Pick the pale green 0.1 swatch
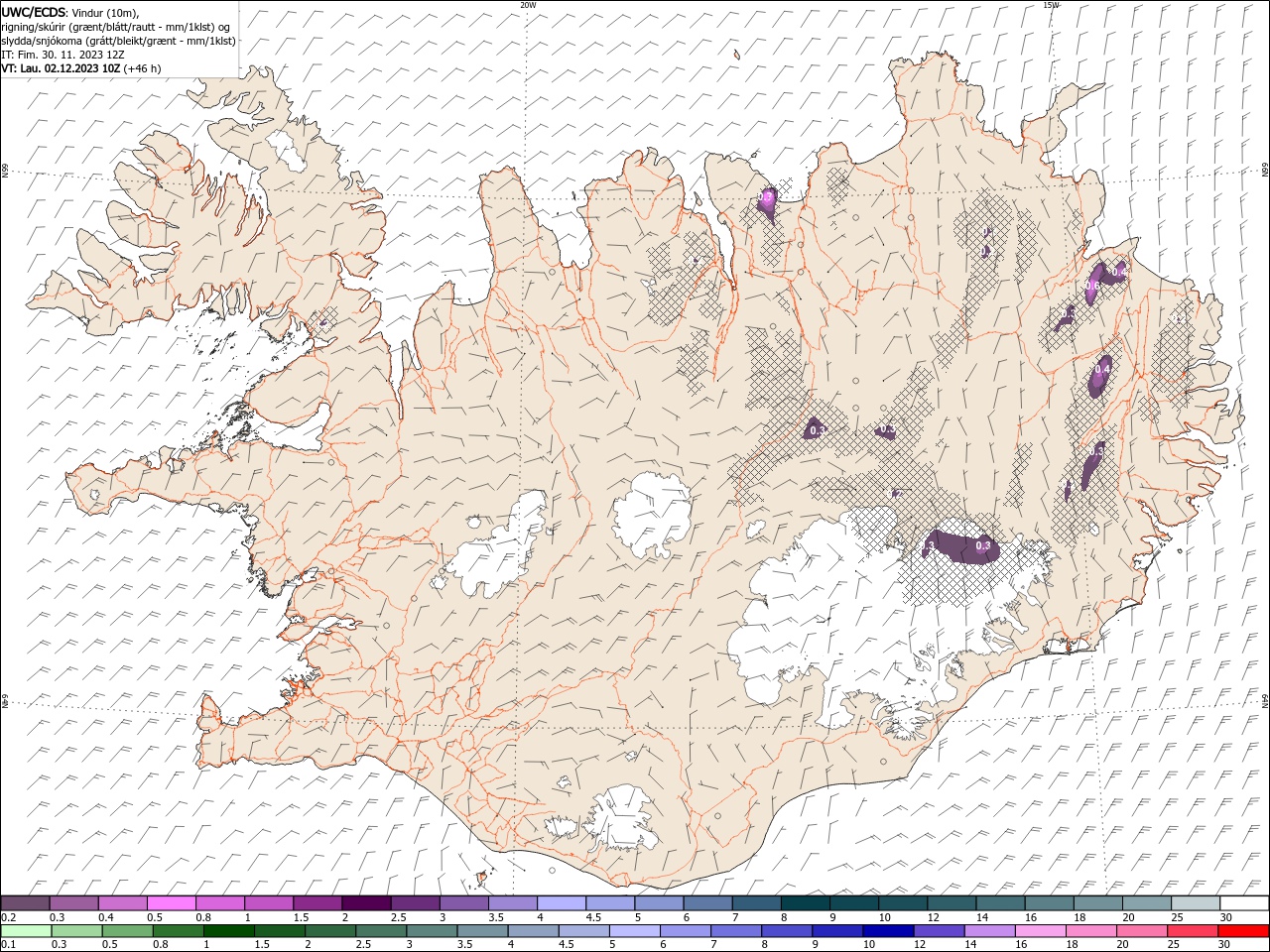 [26, 931]
